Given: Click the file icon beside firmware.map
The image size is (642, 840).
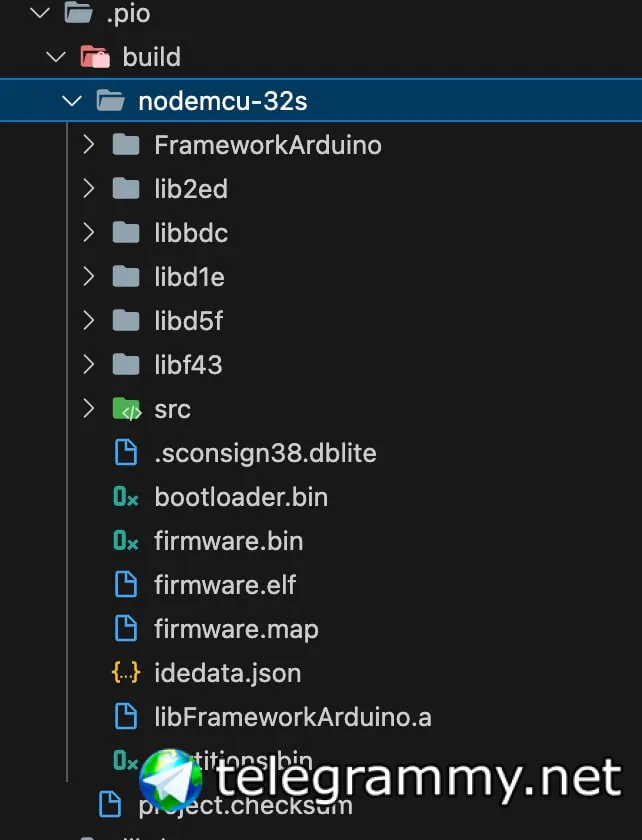Looking at the screenshot, I should (x=126, y=629).
